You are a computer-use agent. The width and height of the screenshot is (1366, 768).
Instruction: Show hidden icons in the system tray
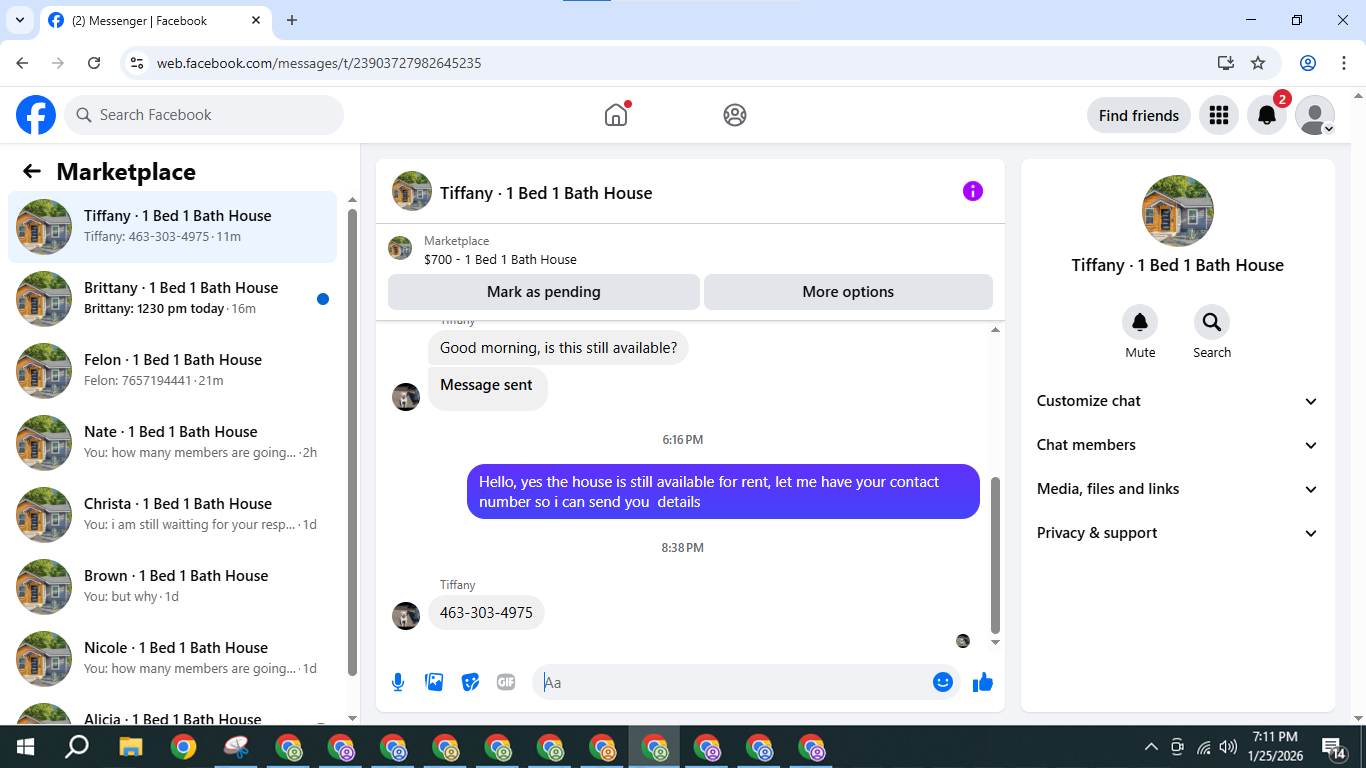pyautogui.click(x=1151, y=747)
